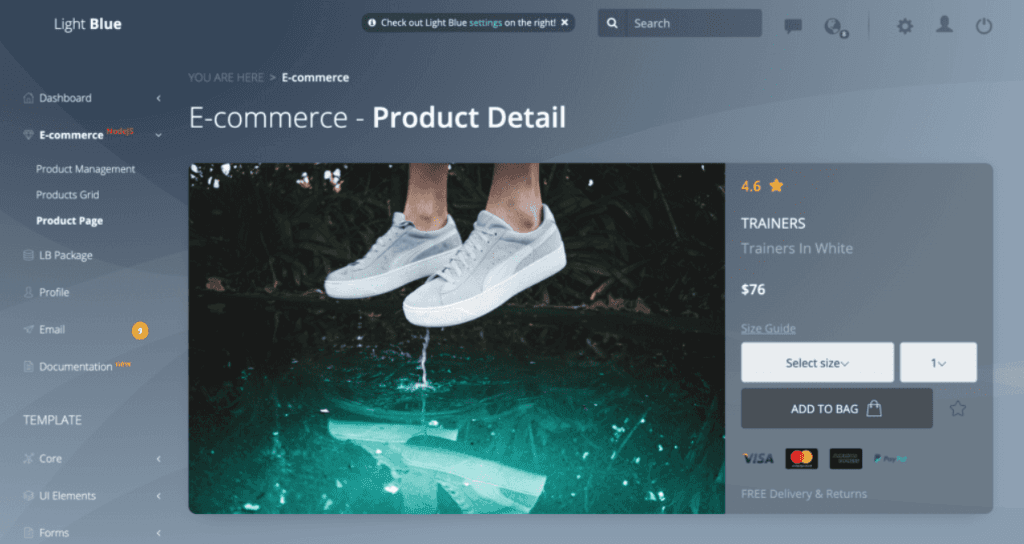Screen dimensions: 1024x544
Task: Click the LB Package icon
Action: click(x=28, y=255)
